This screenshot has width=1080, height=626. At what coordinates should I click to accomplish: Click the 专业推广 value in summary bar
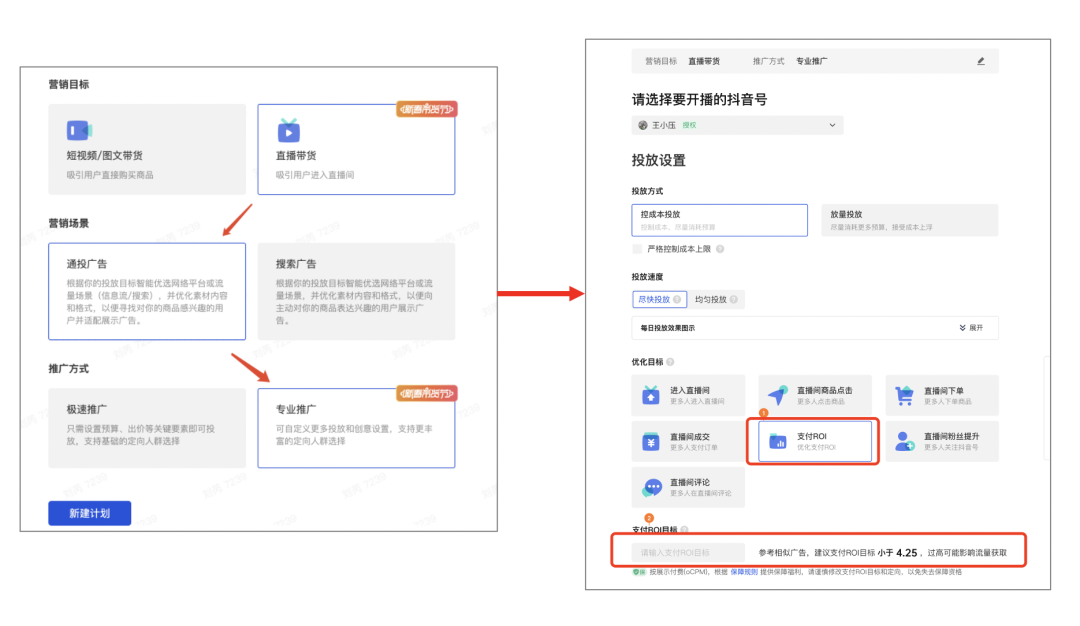812,61
